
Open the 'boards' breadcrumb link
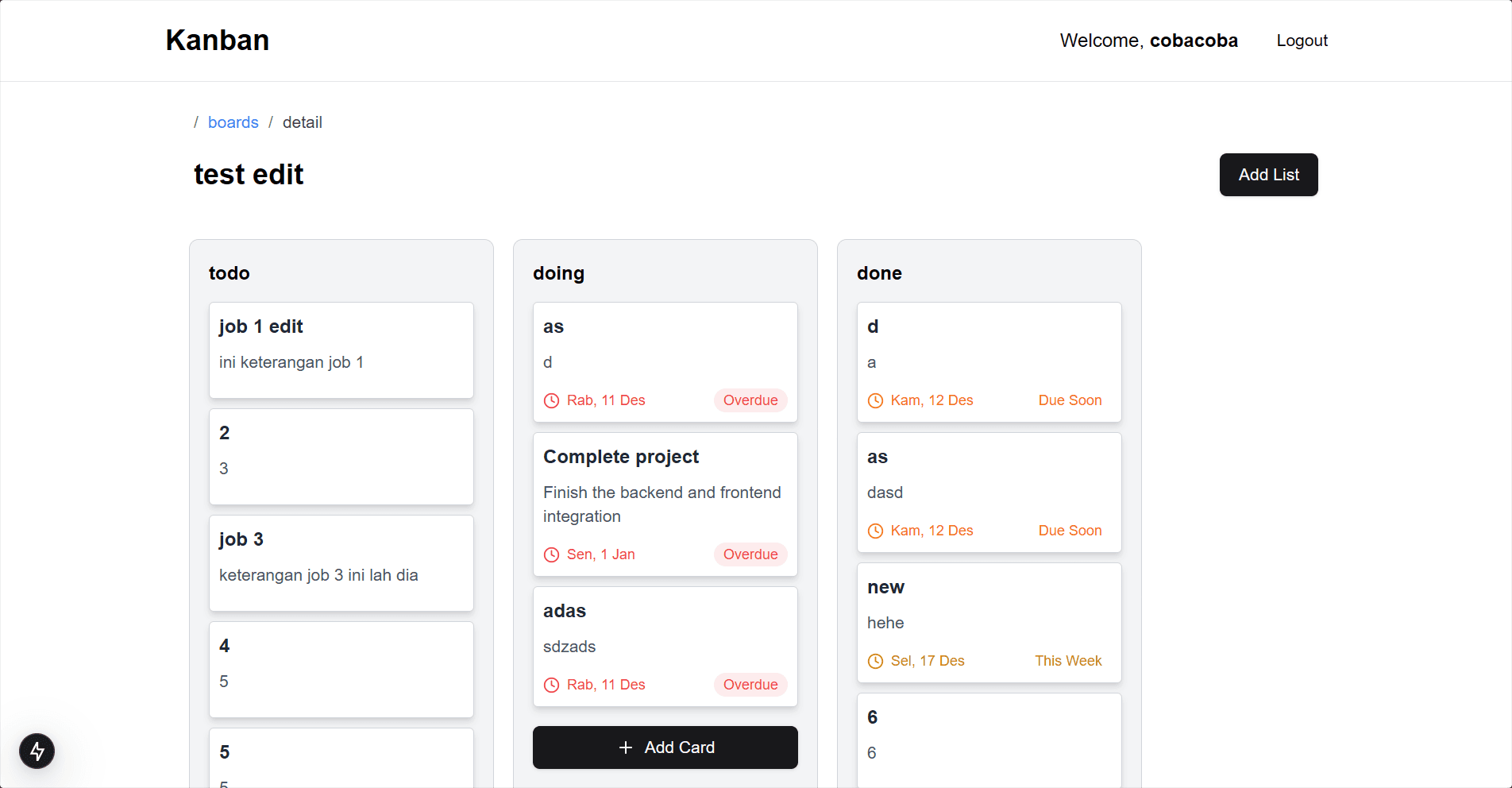tap(233, 122)
